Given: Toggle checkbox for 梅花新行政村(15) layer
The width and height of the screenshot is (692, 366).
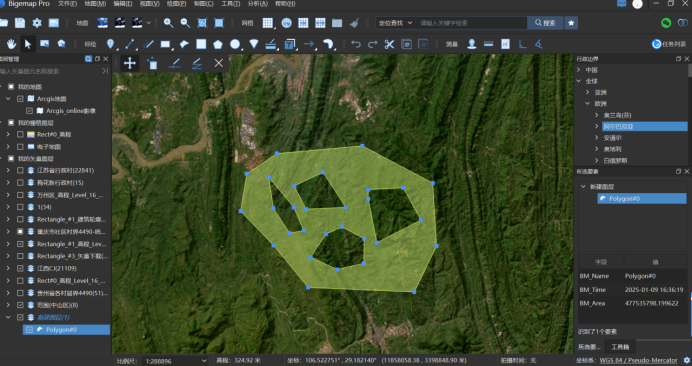Looking at the screenshot, I should click(x=20, y=182).
